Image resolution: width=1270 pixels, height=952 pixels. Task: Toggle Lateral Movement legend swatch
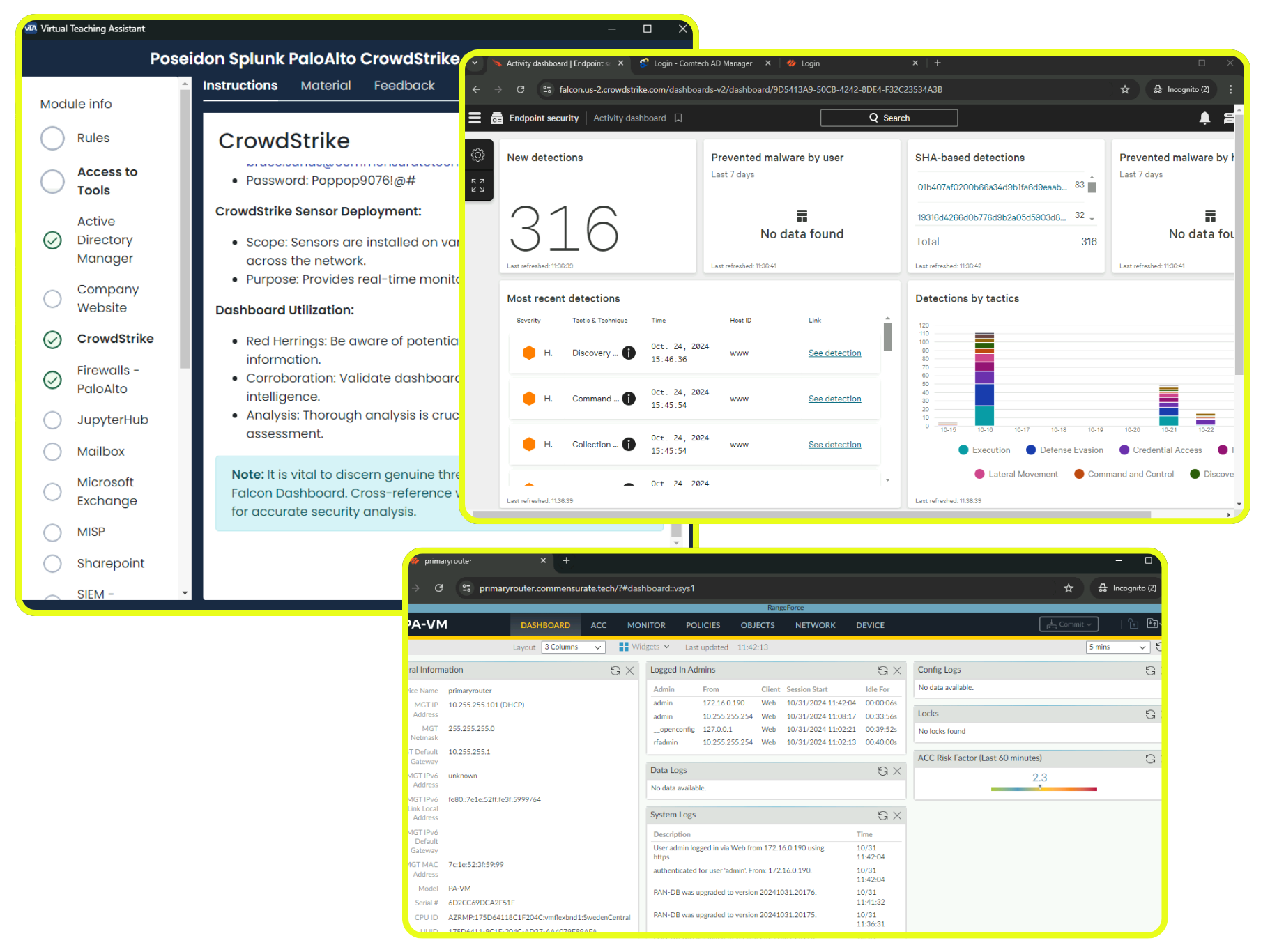[x=979, y=475]
